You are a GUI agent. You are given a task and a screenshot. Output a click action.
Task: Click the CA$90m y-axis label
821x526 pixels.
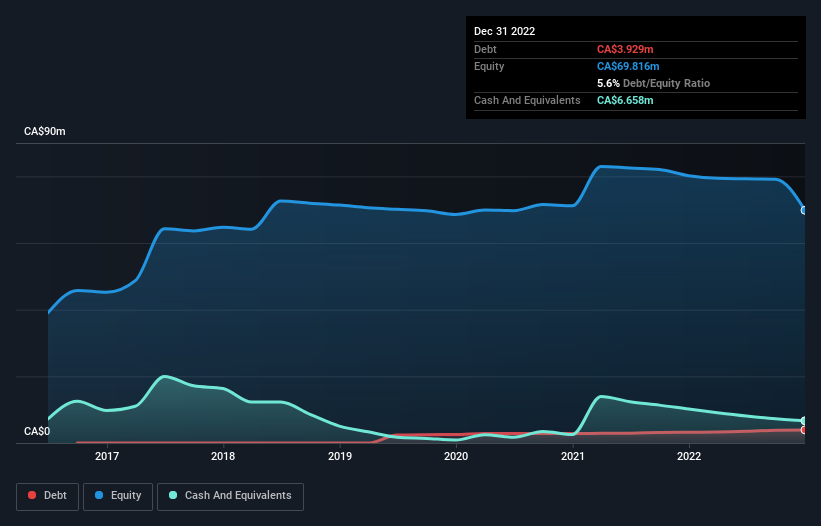coord(45,131)
